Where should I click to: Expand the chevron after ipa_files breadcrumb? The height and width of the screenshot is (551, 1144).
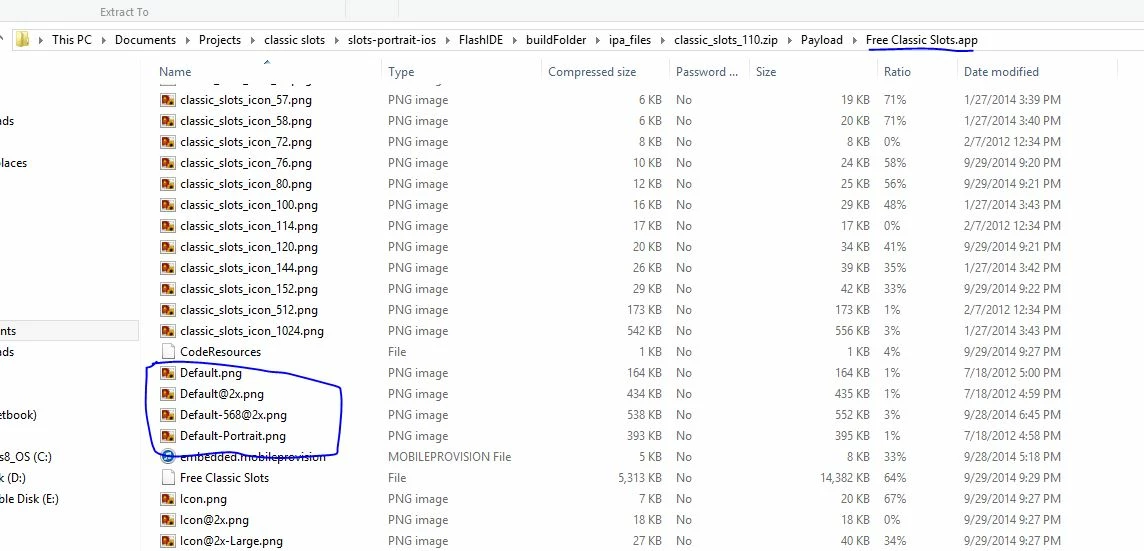(x=662, y=40)
